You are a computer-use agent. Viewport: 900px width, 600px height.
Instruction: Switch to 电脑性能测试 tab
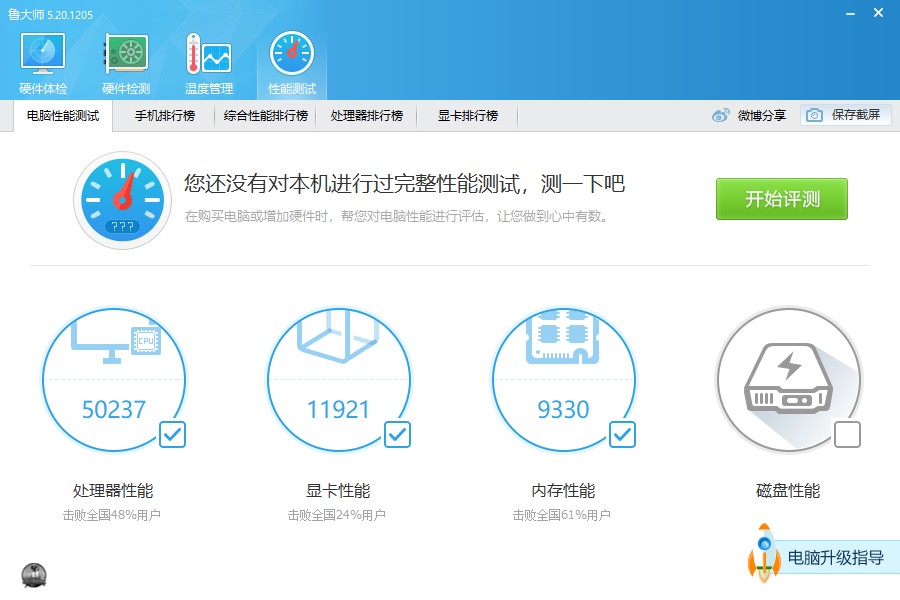point(63,116)
